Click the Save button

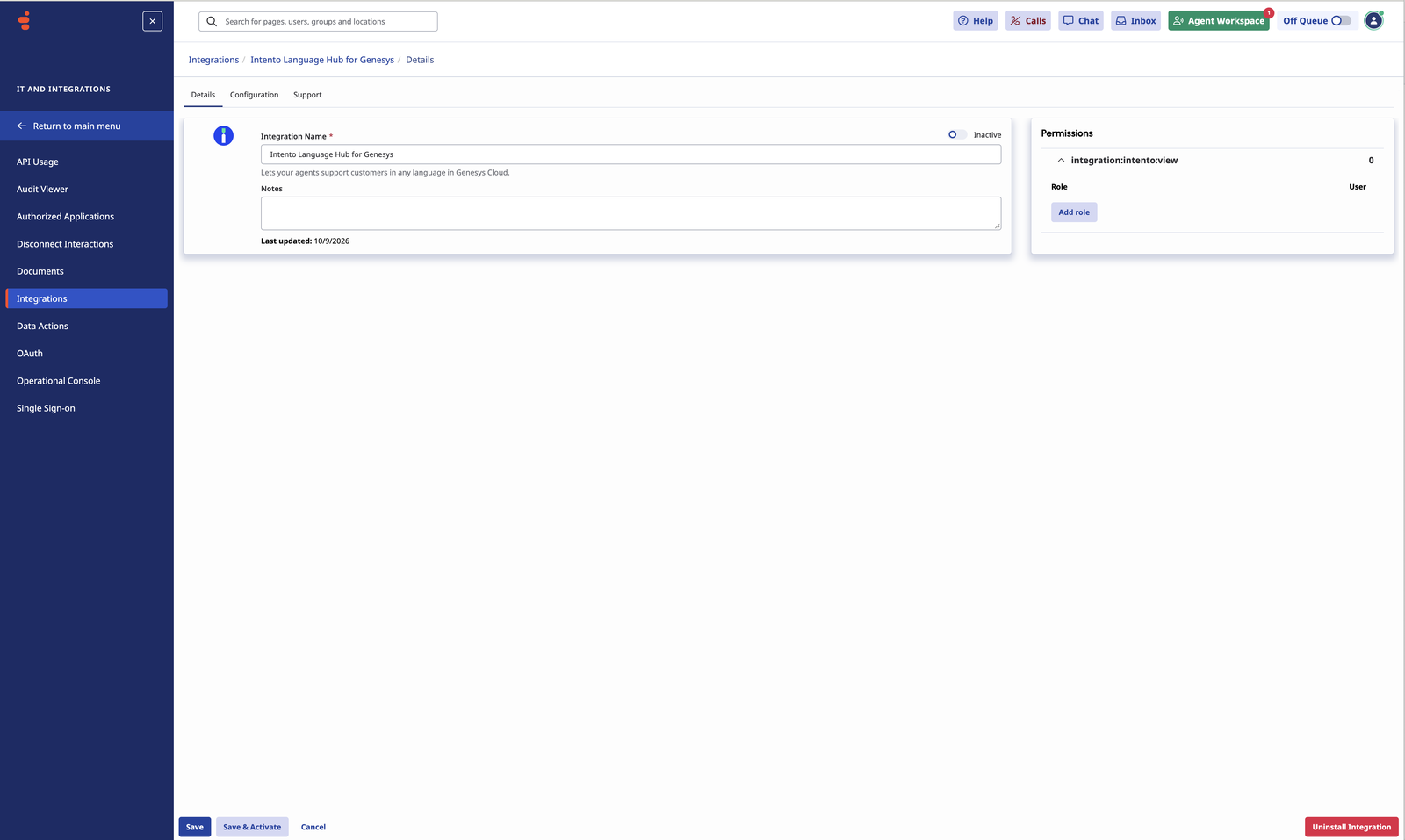pyautogui.click(x=195, y=827)
